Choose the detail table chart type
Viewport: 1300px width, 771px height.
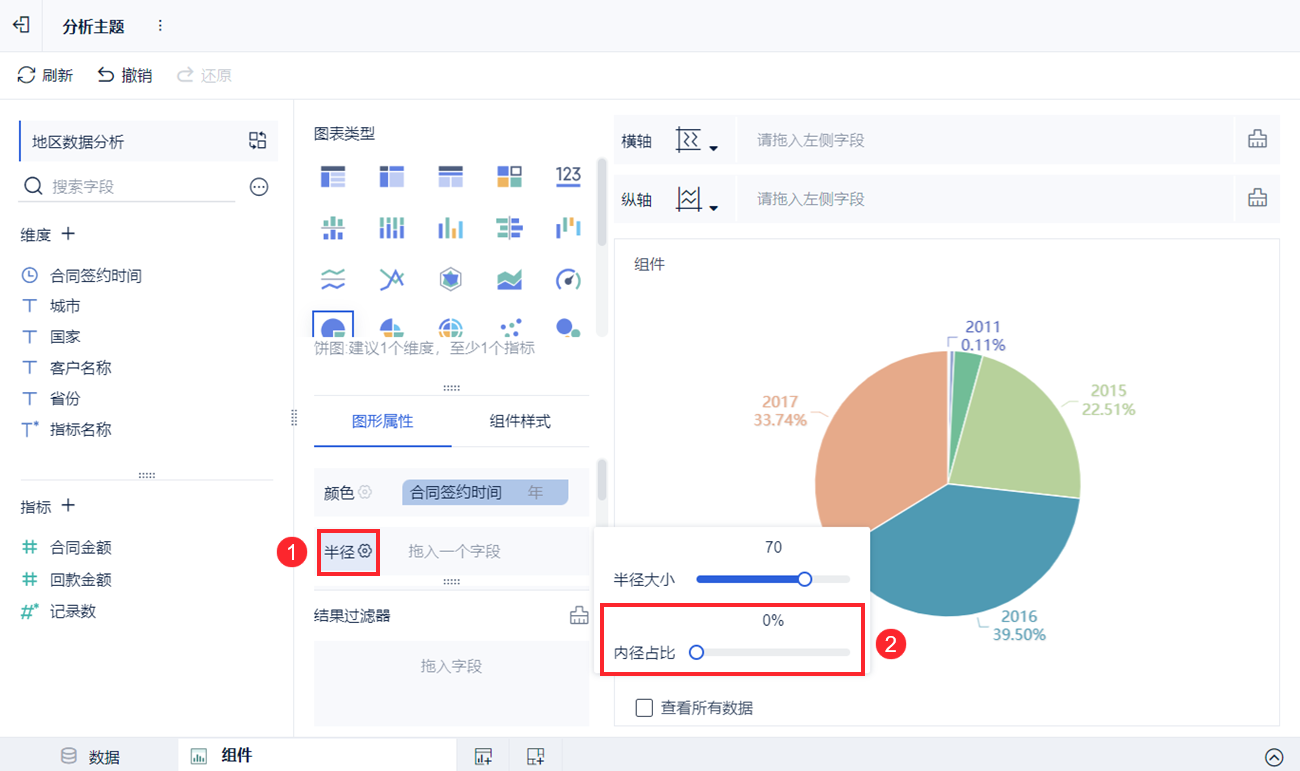tap(451, 177)
